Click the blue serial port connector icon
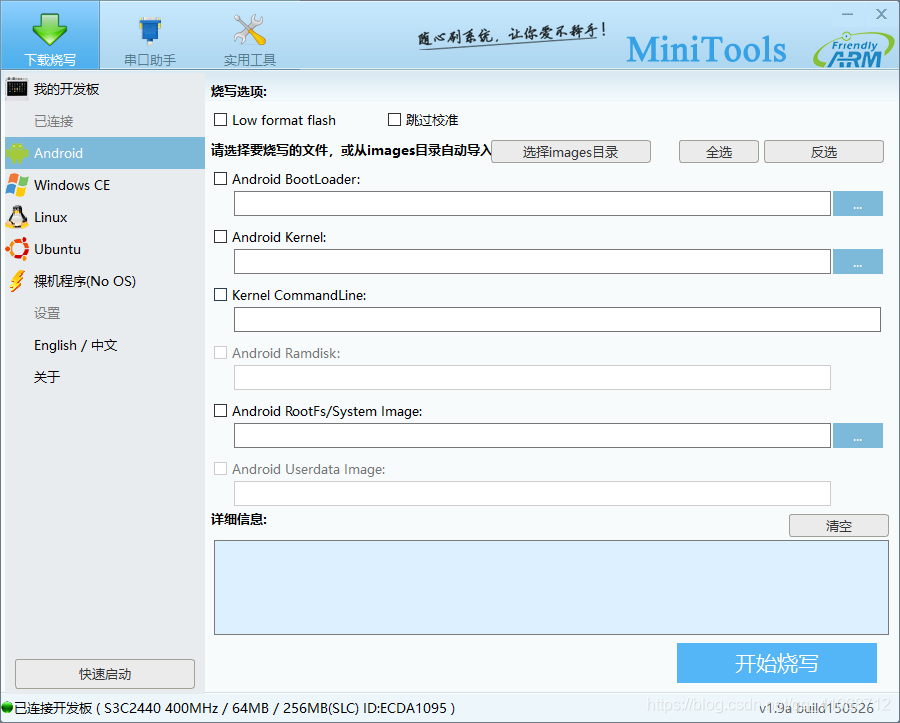Screen dimensions: 900x723 click(x=150, y=30)
